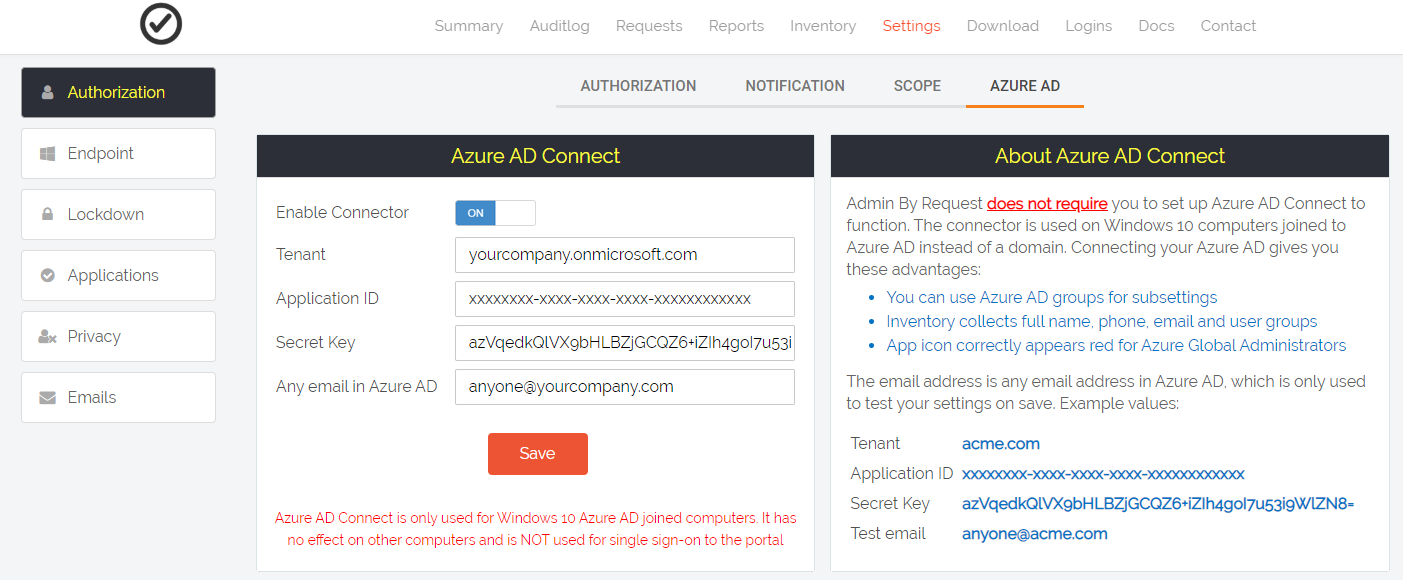
Task: Switch to the NOTIFICATION tab
Action: 795,86
